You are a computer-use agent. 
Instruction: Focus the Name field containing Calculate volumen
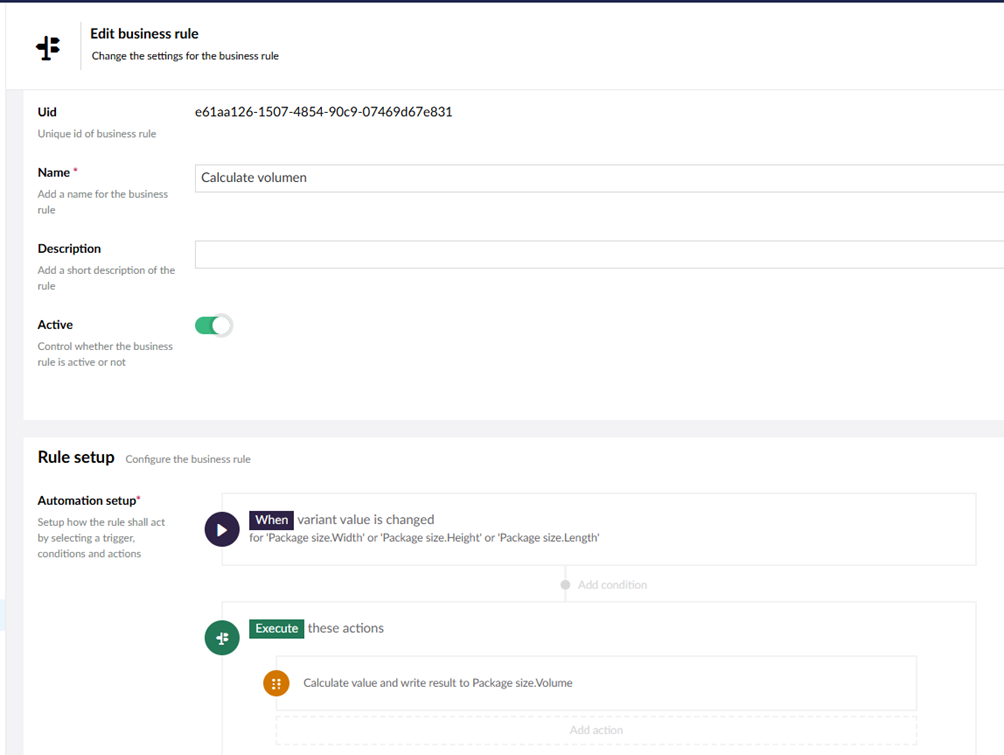tap(598, 178)
